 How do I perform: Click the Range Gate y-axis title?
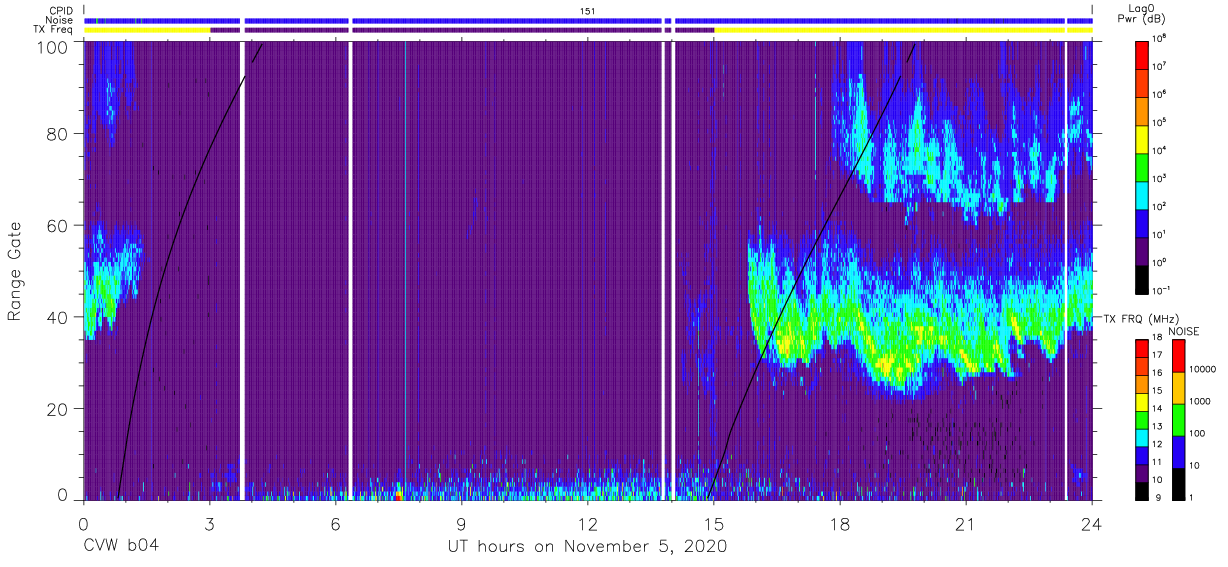[15, 272]
